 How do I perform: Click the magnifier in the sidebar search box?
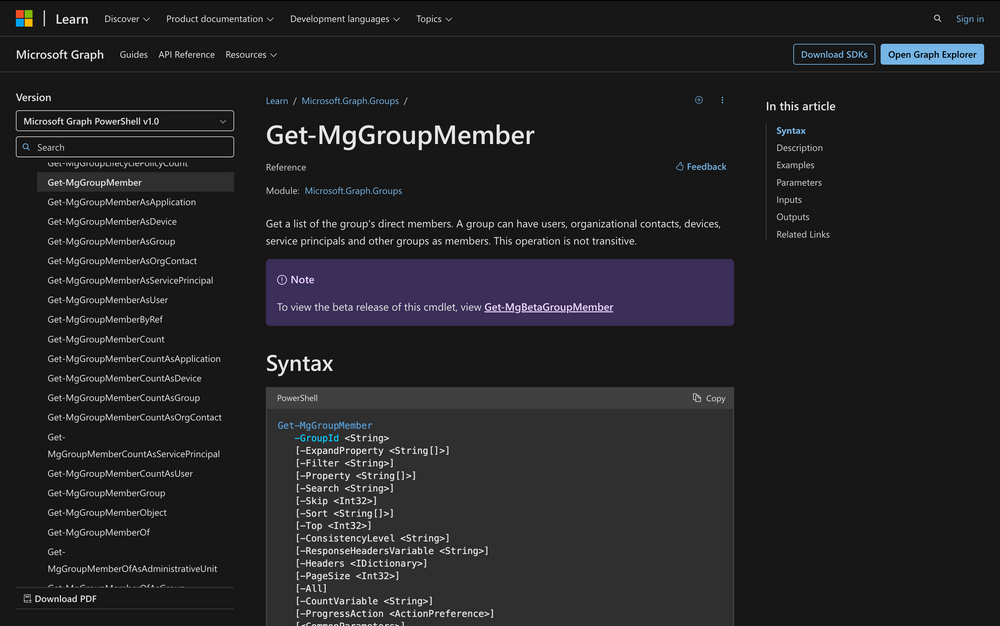coord(27,146)
